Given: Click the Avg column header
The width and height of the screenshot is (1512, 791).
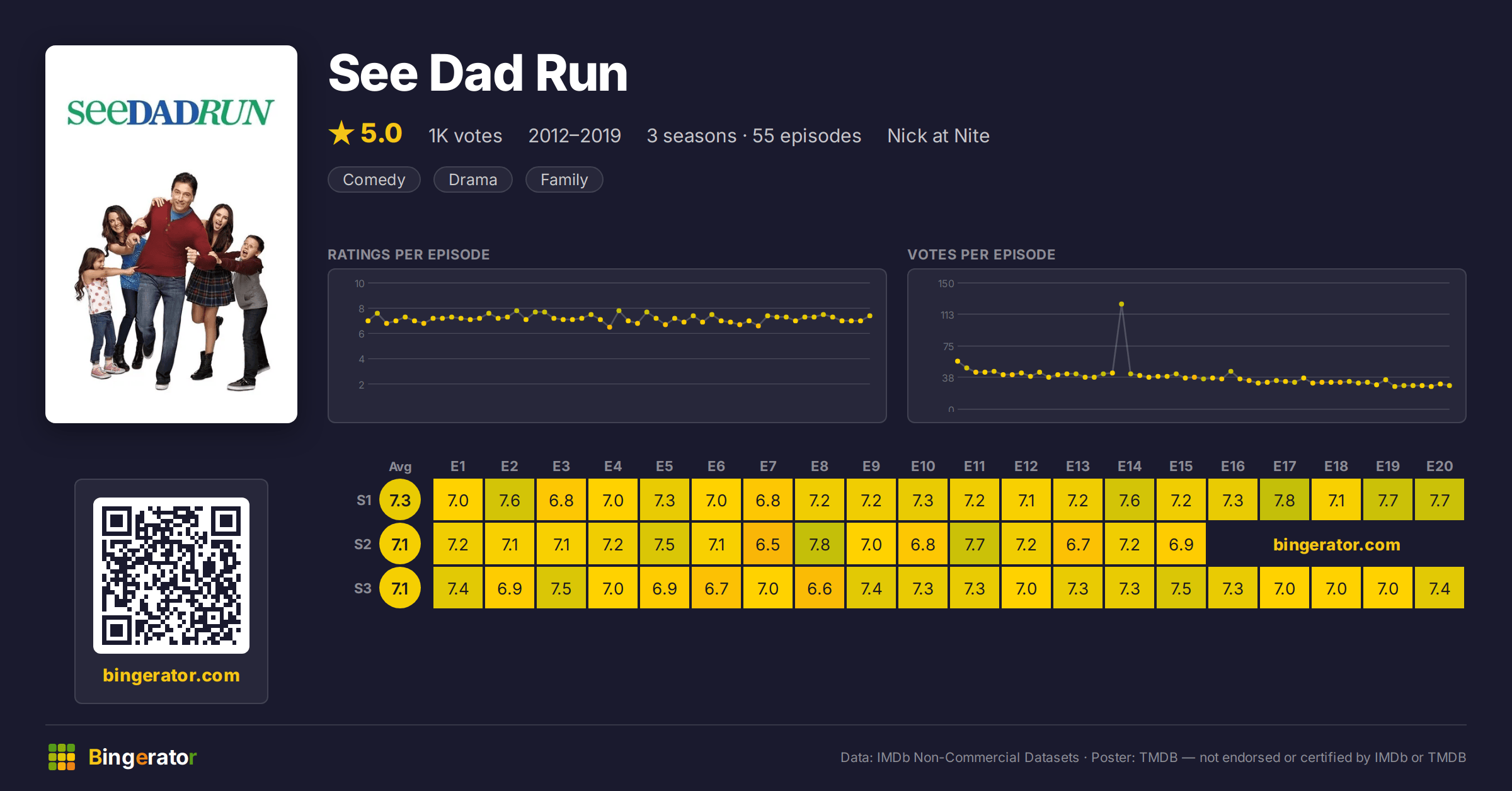Looking at the screenshot, I should point(400,467).
